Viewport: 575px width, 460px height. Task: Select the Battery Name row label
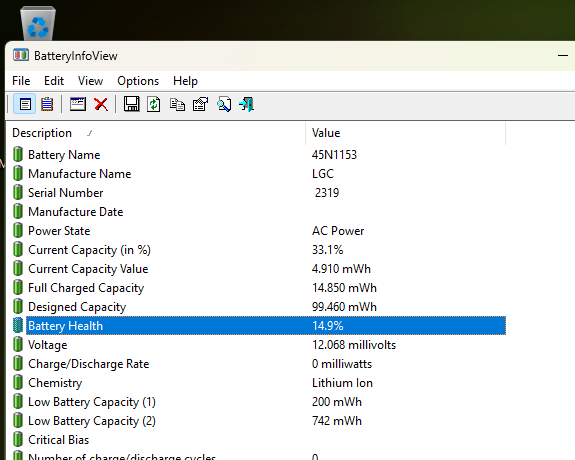pyautogui.click(x=64, y=155)
